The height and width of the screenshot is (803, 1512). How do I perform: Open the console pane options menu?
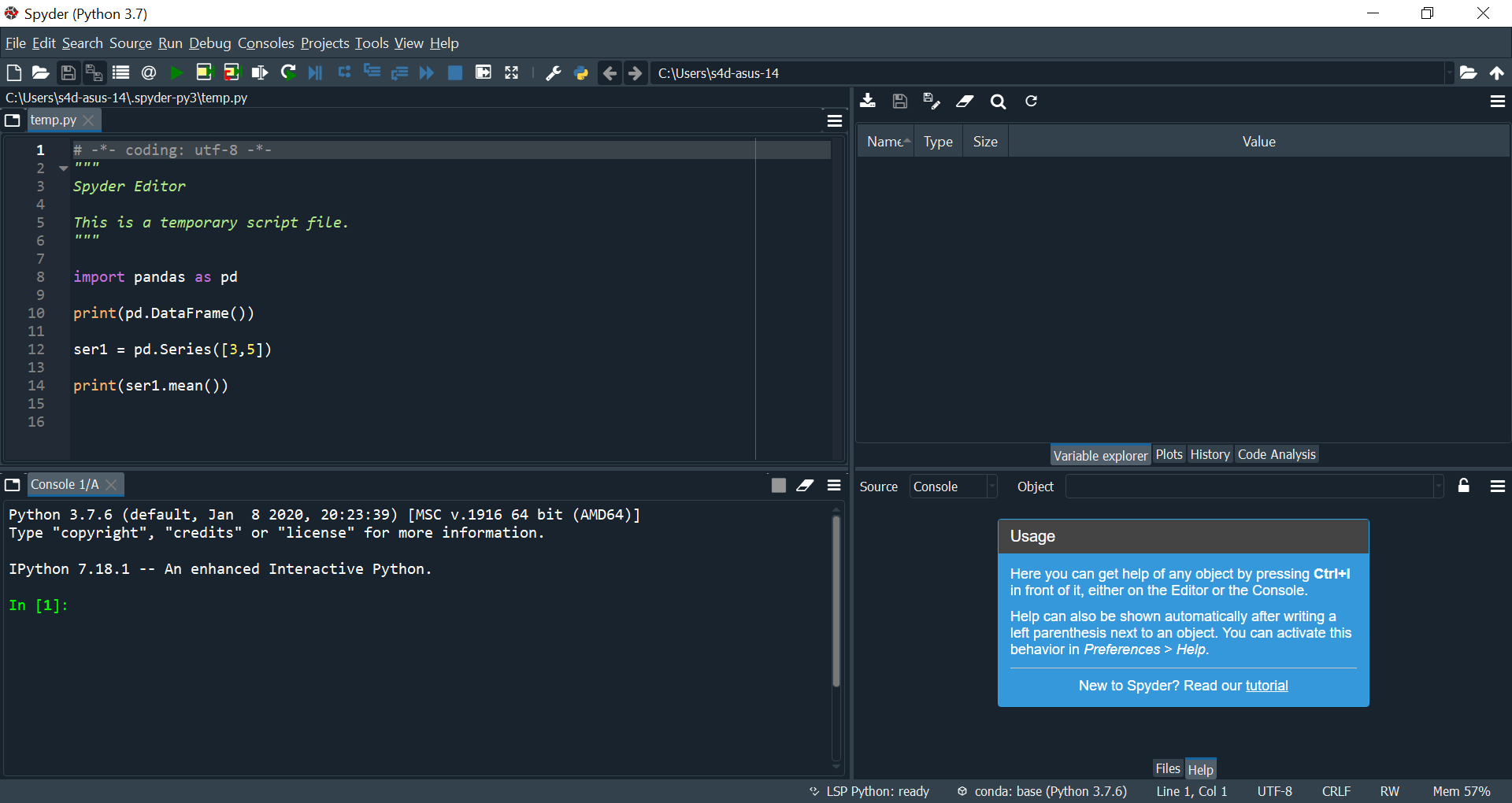(835, 485)
